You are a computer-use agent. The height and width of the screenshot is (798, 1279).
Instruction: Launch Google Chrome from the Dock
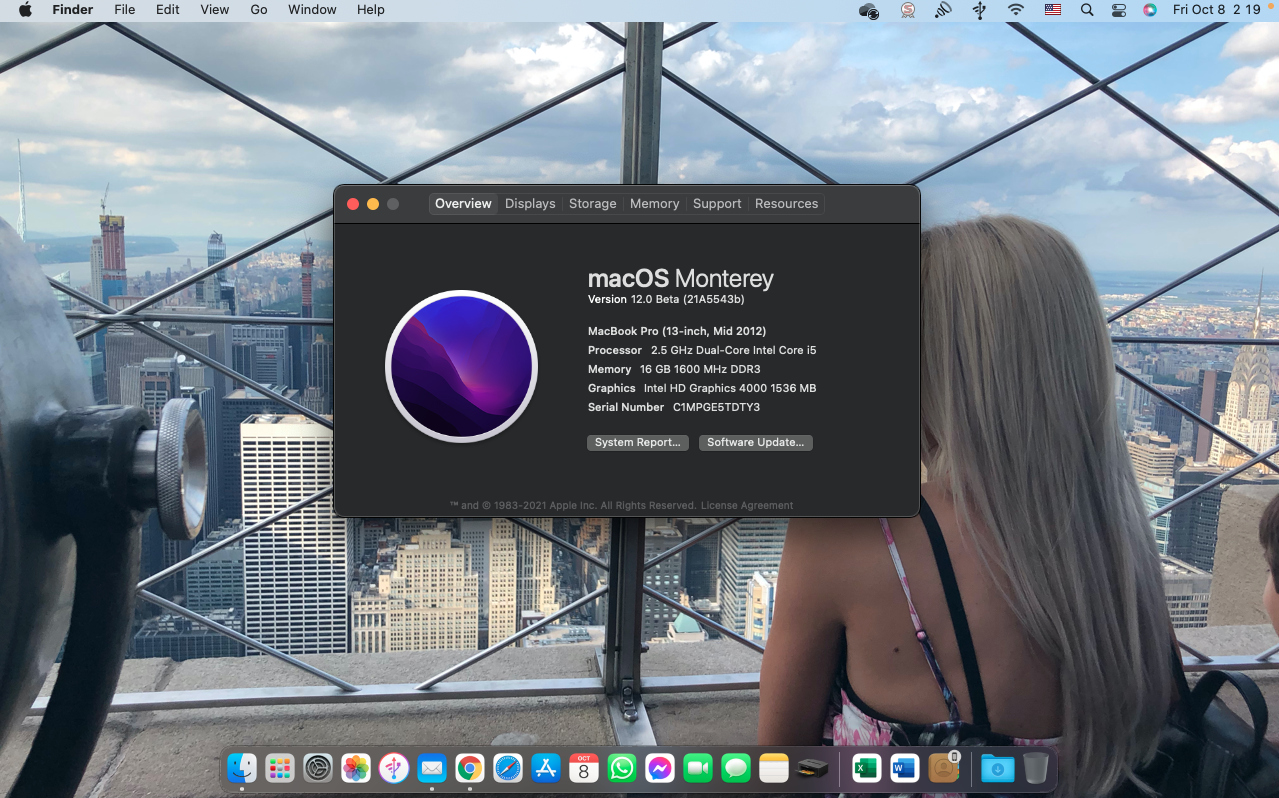coord(470,768)
